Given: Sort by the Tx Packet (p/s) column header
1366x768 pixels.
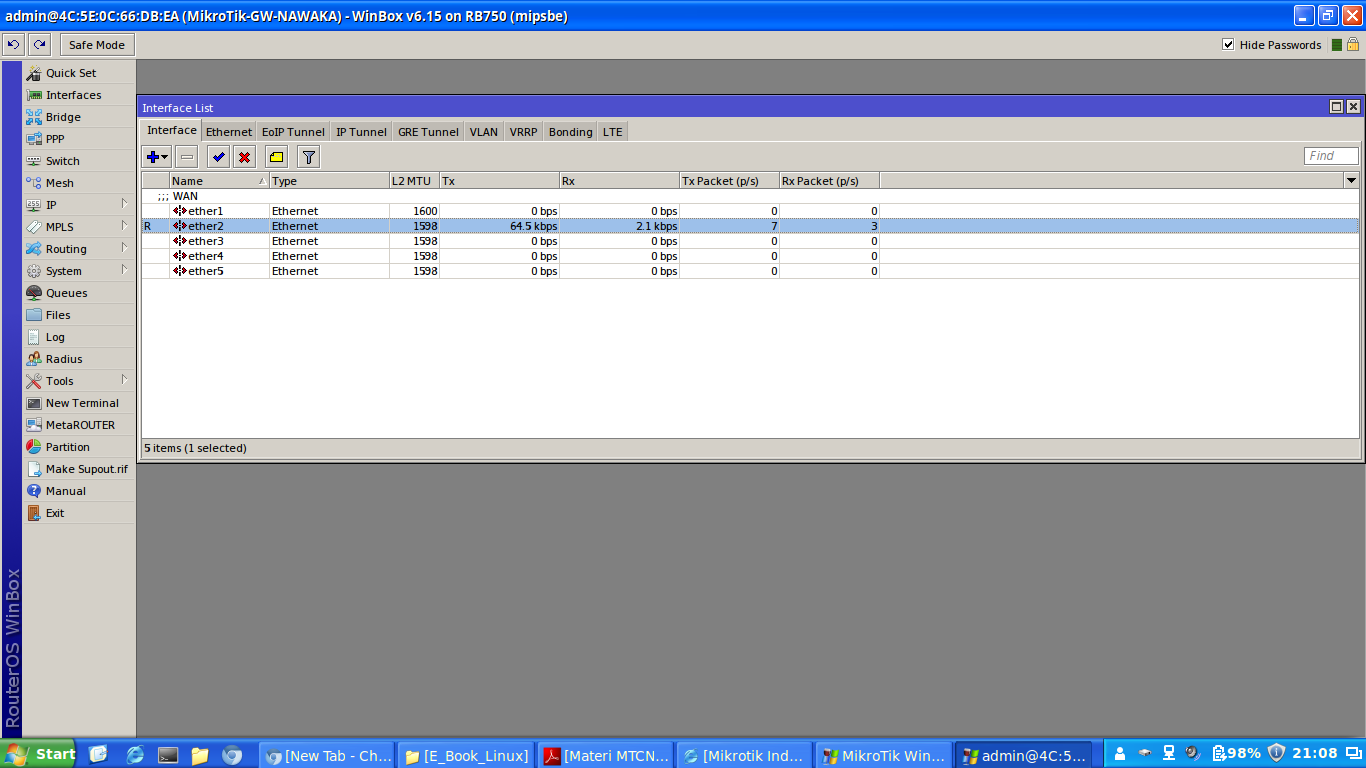Looking at the screenshot, I should coord(730,181).
